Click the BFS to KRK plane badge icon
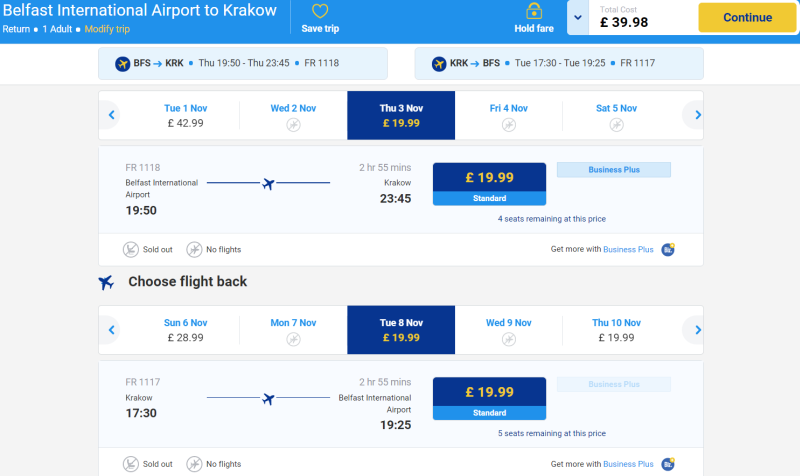The width and height of the screenshot is (800, 476). click(122, 64)
